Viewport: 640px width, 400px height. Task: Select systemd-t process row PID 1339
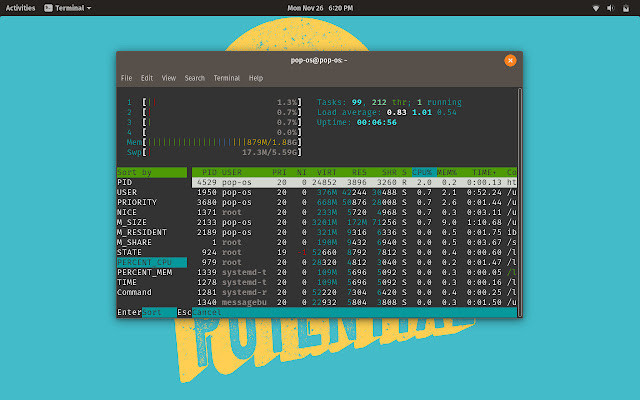coord(354,272)
